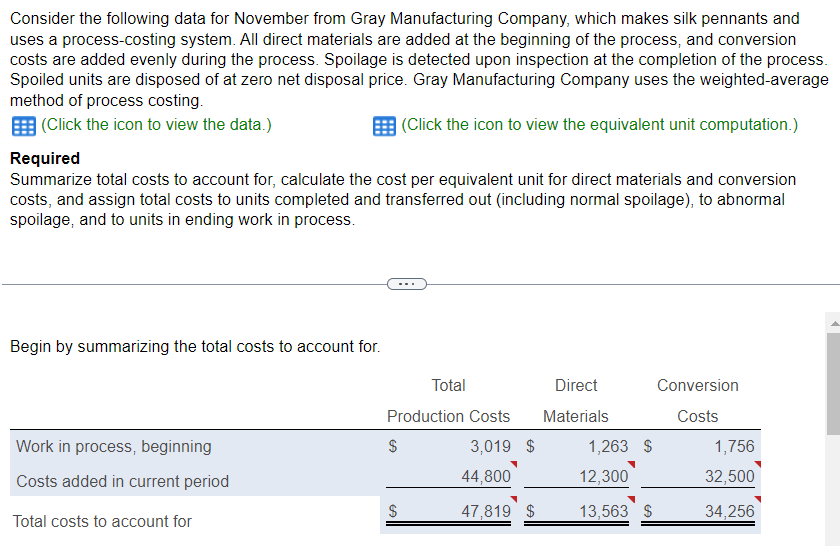Click red flag on 13,563 total cell
The width and height of the screenshot is (840, 546).
(x=632, y=498)
